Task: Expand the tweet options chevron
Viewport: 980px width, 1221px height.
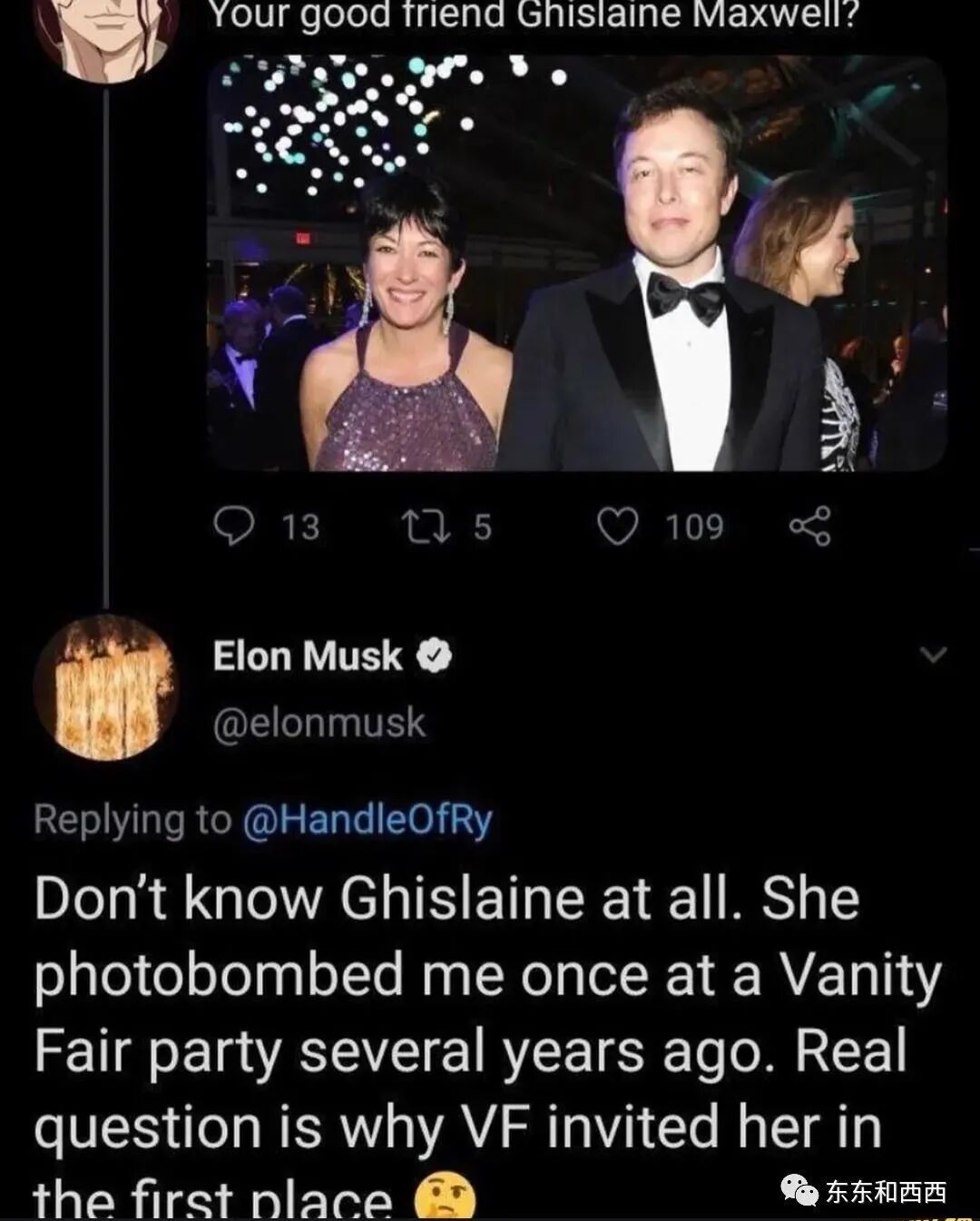Action: click(x=933, y=655)
